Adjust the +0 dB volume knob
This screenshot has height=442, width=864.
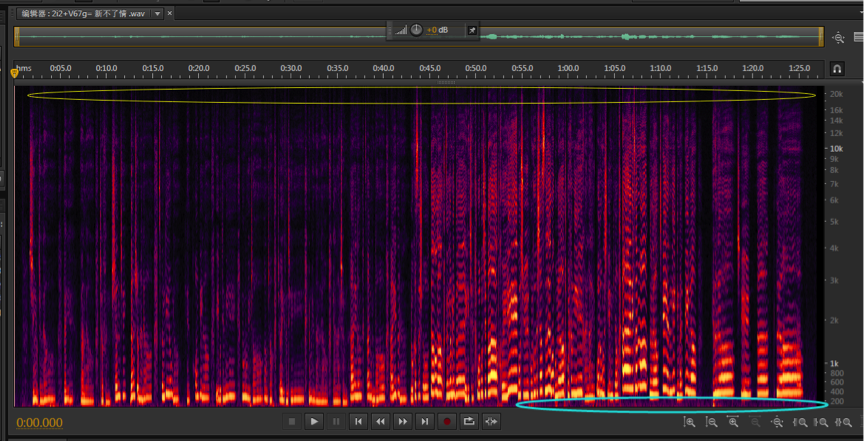[416, 31]
